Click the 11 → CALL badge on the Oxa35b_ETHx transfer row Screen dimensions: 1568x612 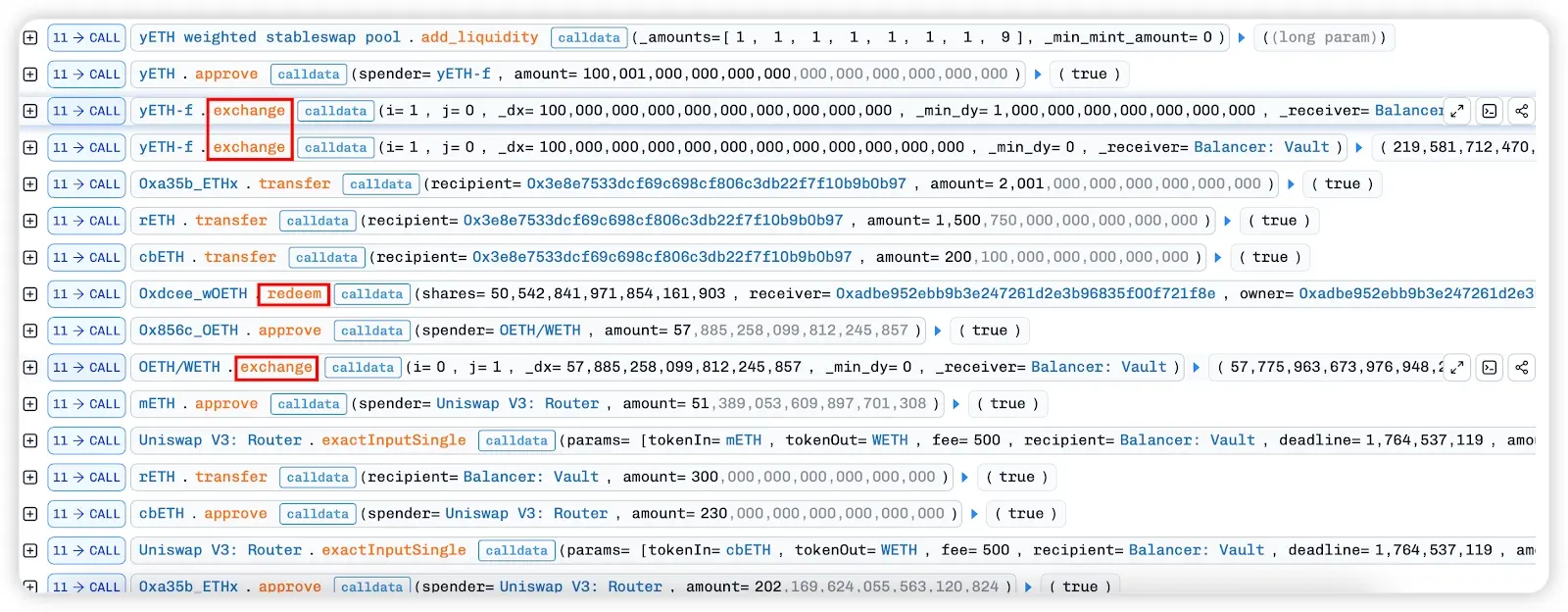[86, 184]
